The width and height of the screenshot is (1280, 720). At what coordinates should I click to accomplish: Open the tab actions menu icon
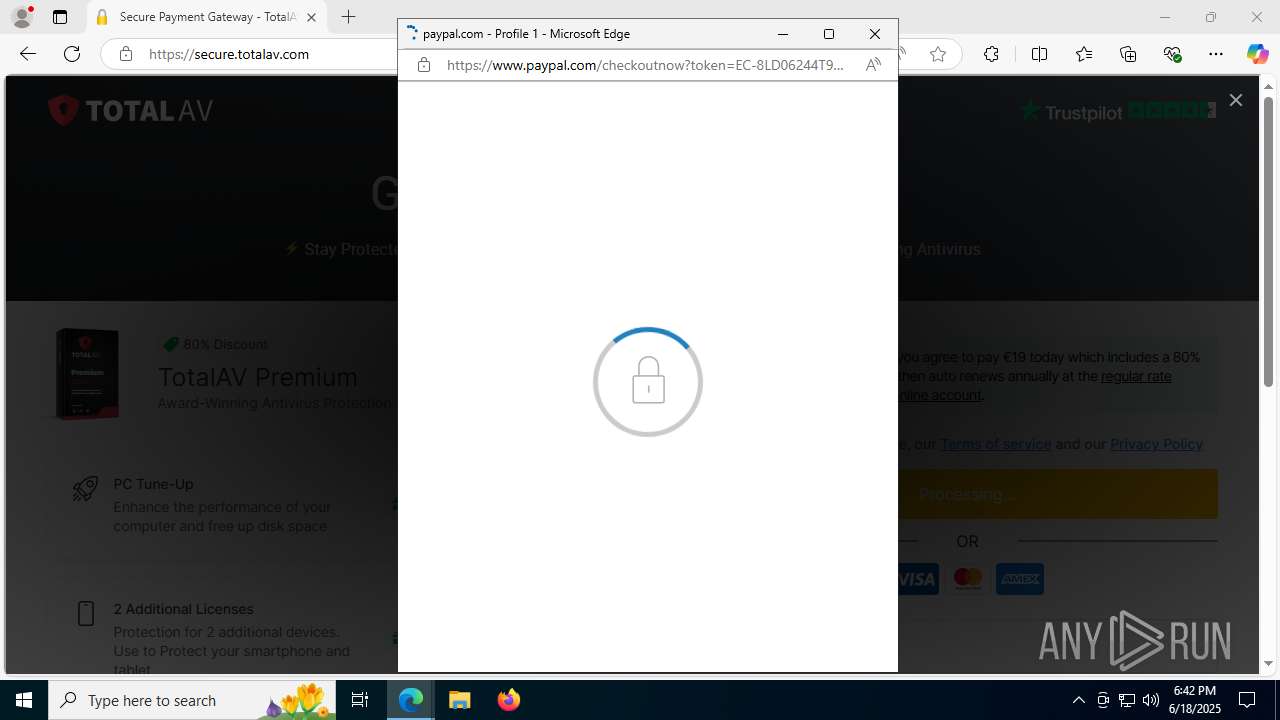[x=60, y=17]
